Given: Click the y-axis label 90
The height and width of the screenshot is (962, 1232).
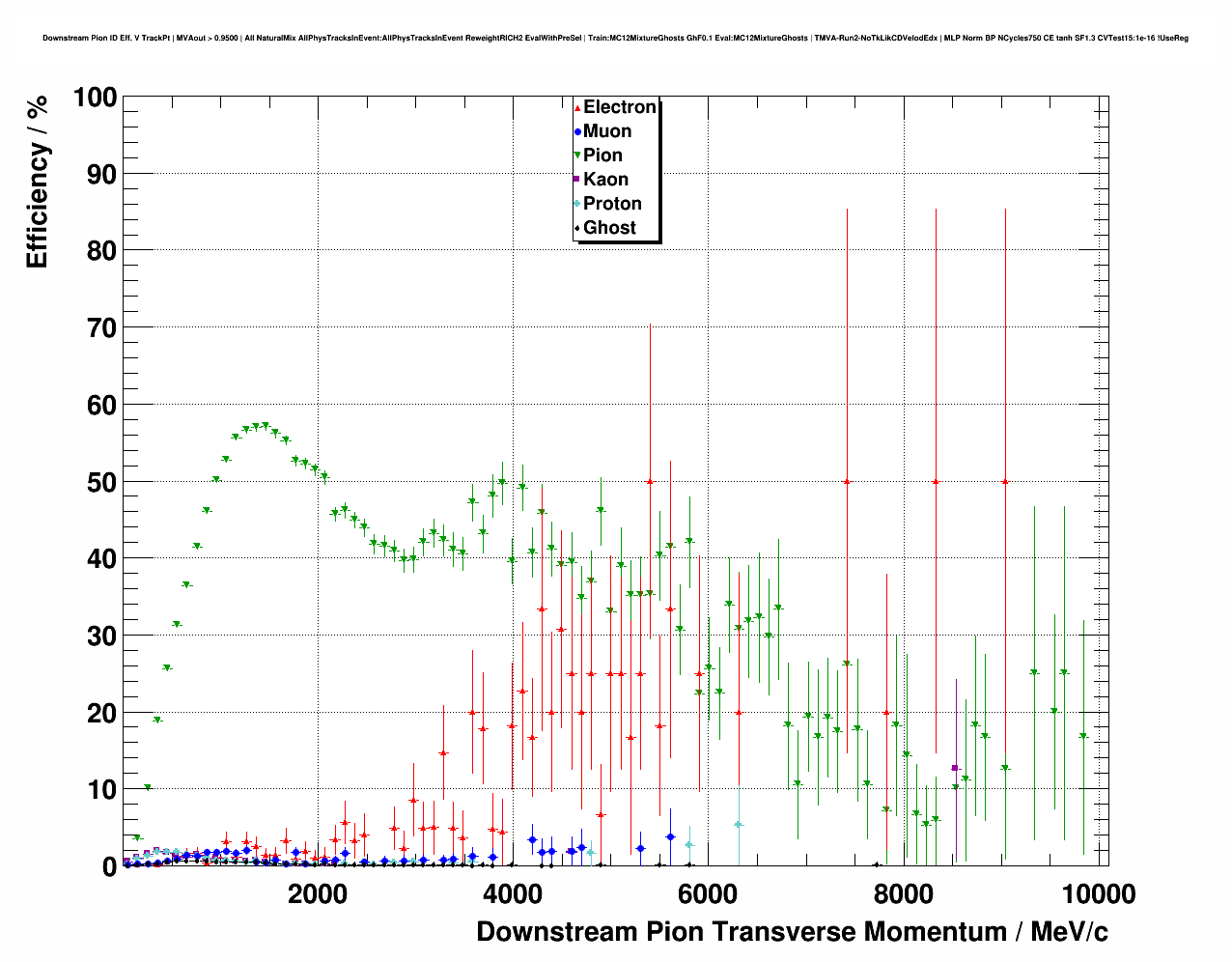Looking at the screenshot, I should (x=101, y=175).
